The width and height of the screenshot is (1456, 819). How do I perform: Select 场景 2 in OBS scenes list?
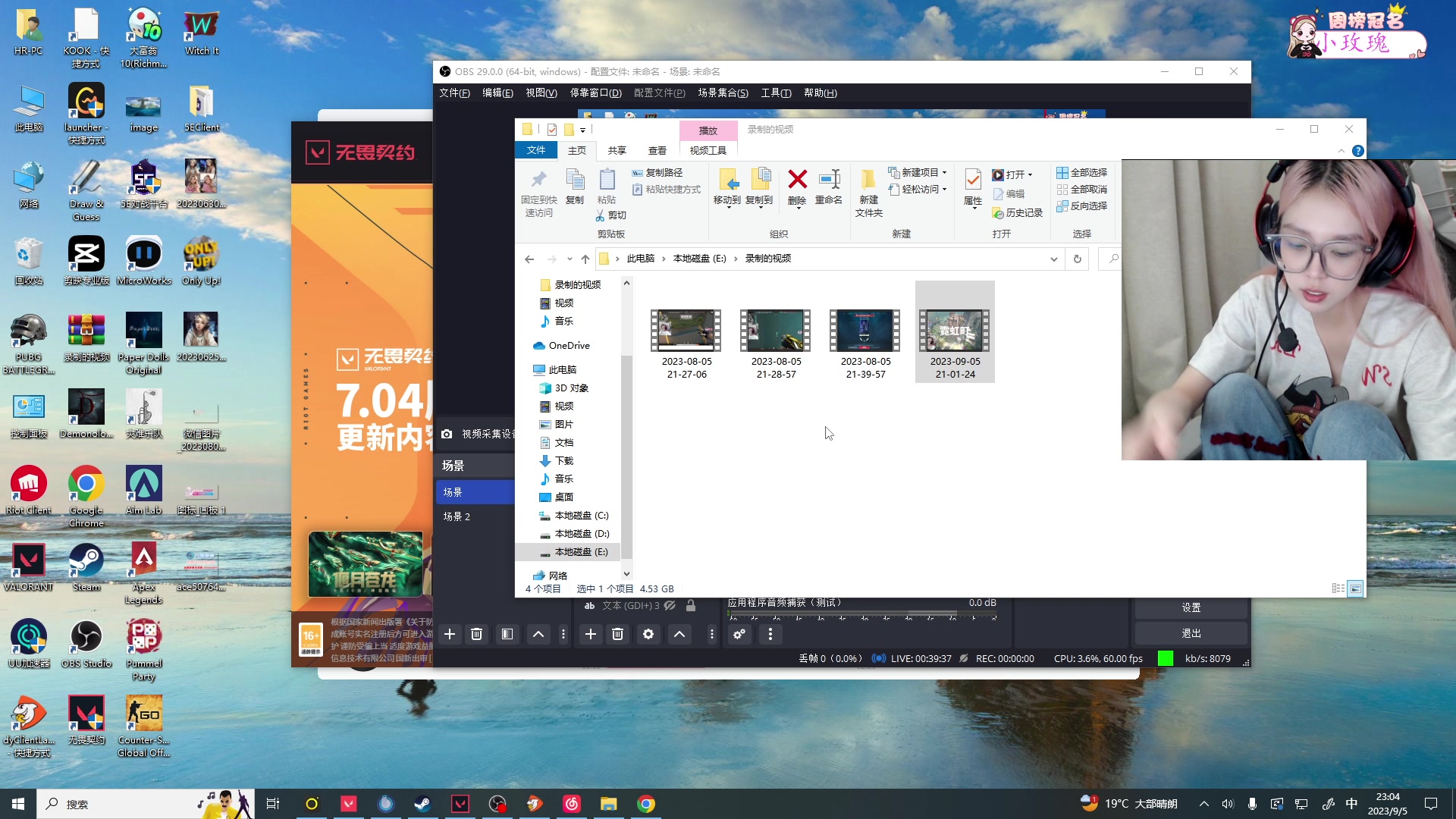point(475,516)
